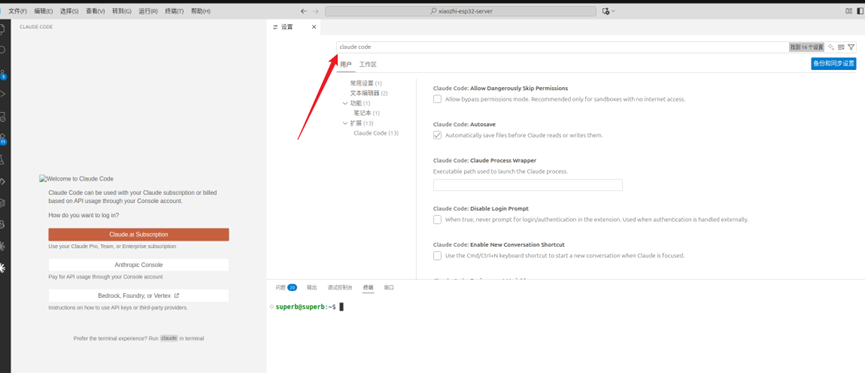Open the 查看 menu
The image size is (865, 373).
95,11
